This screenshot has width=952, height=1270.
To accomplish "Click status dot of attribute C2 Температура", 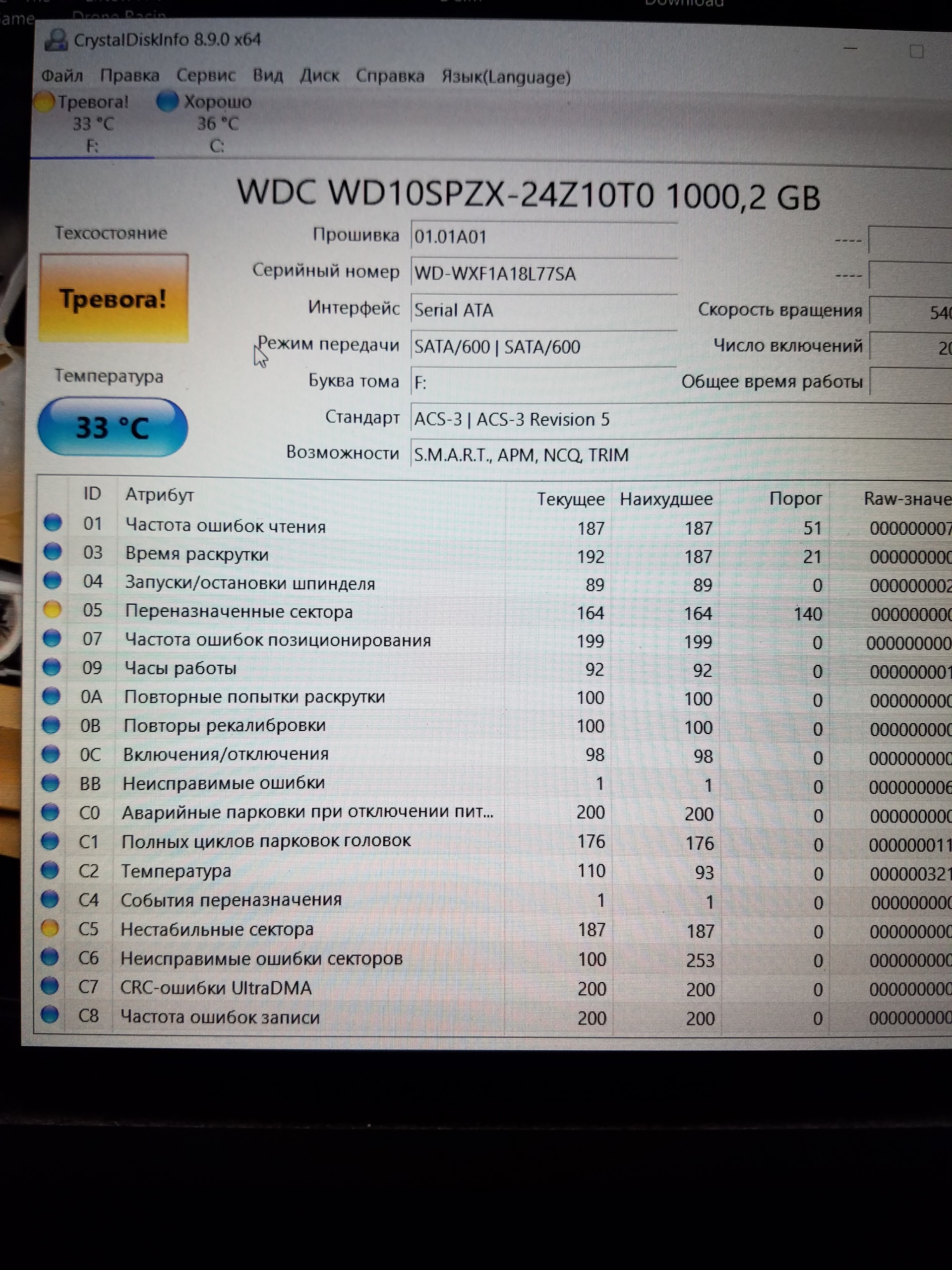I will tap(50, 871).
